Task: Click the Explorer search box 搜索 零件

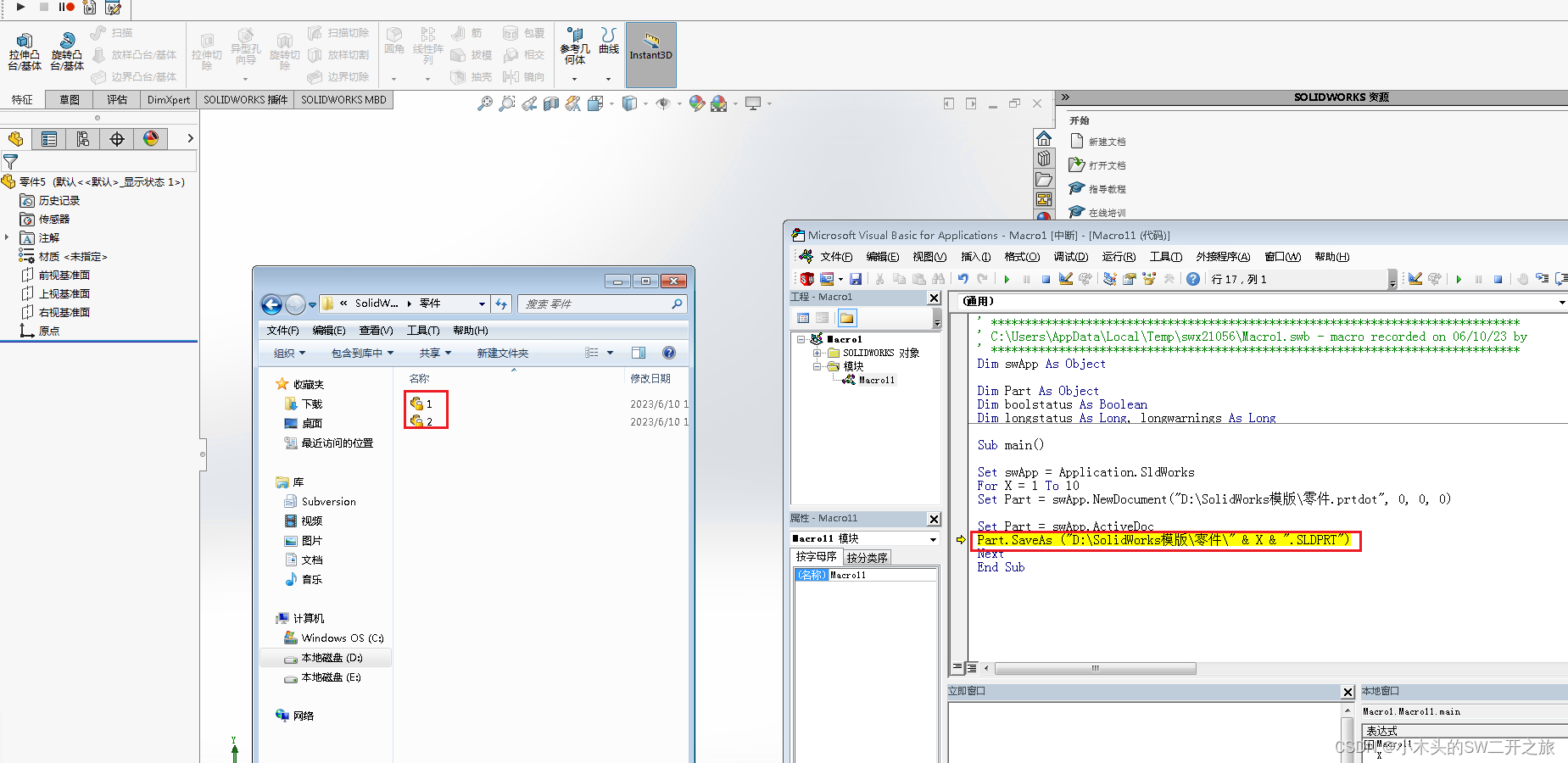Action: (x=602, y=304)
